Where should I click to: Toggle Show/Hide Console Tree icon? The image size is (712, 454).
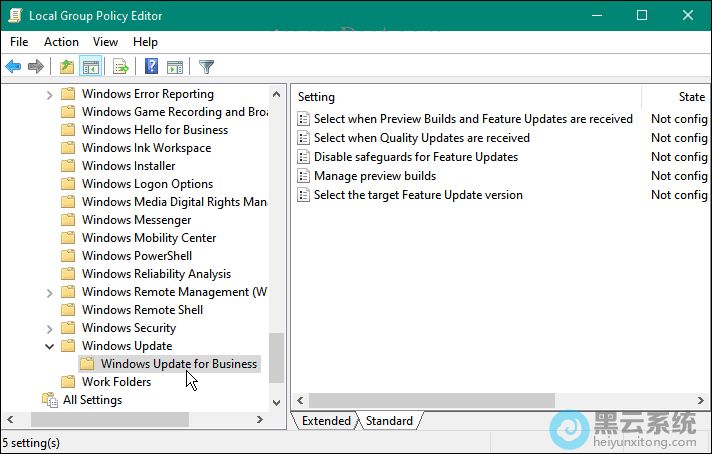(x=91, y=67)
